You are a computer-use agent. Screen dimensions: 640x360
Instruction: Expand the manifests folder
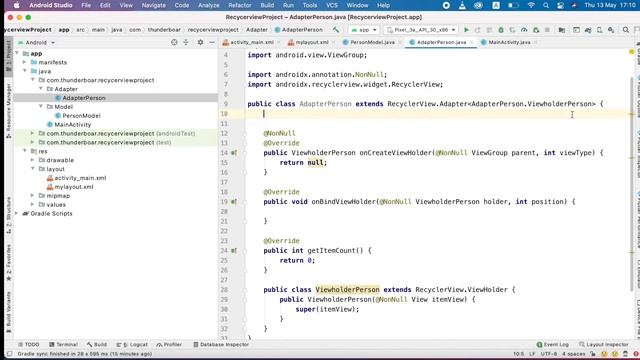[x=24, y=62]
